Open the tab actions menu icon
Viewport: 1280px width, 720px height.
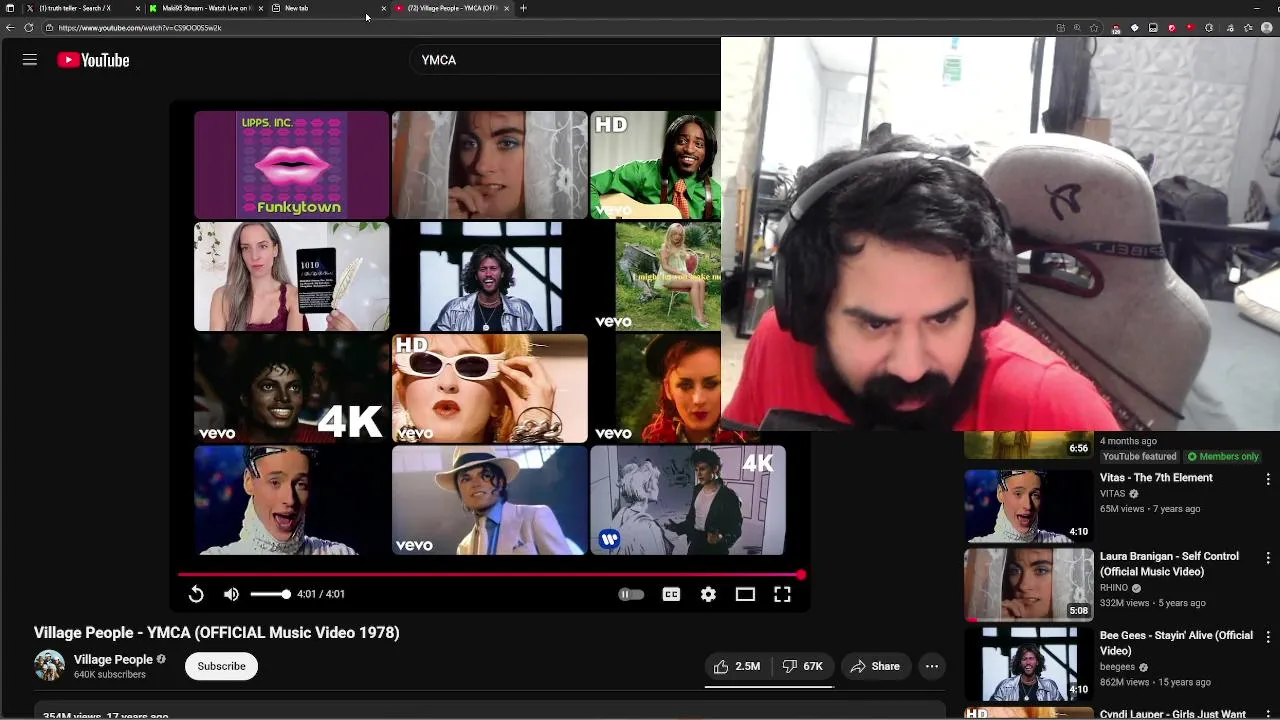click(x=11, y=8)
